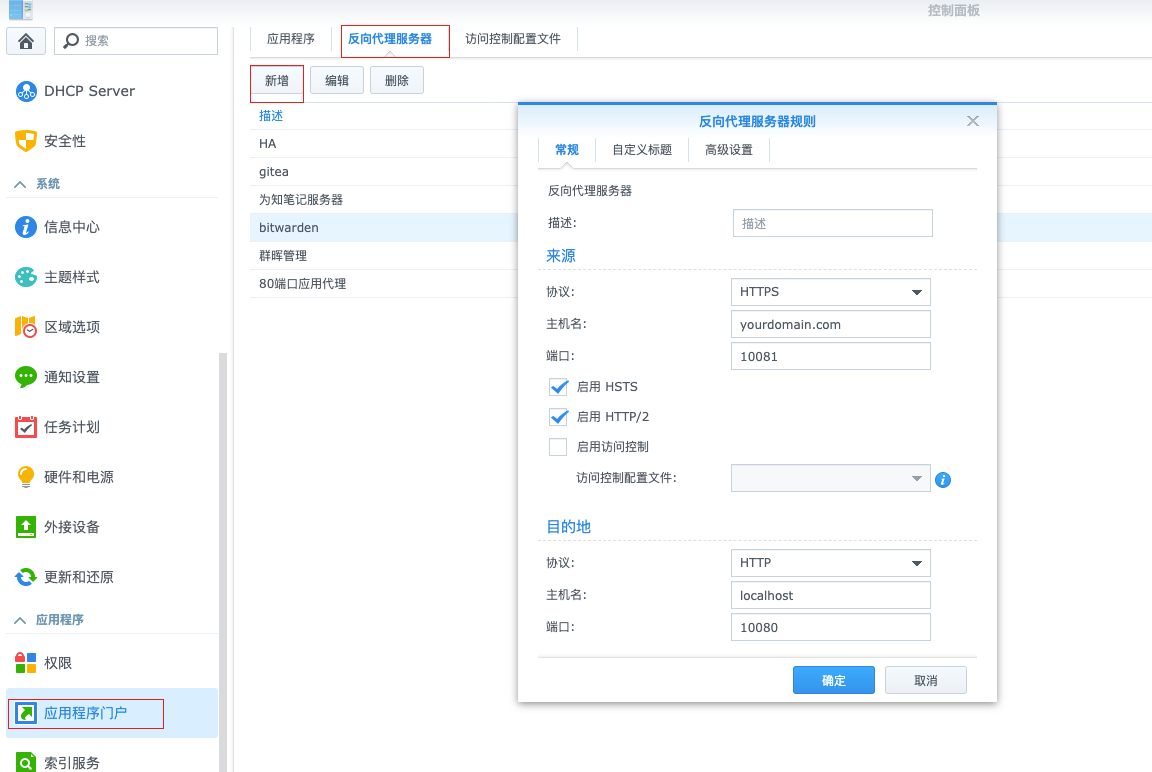Switch to the 自定义标题 tab

[642, 150]
